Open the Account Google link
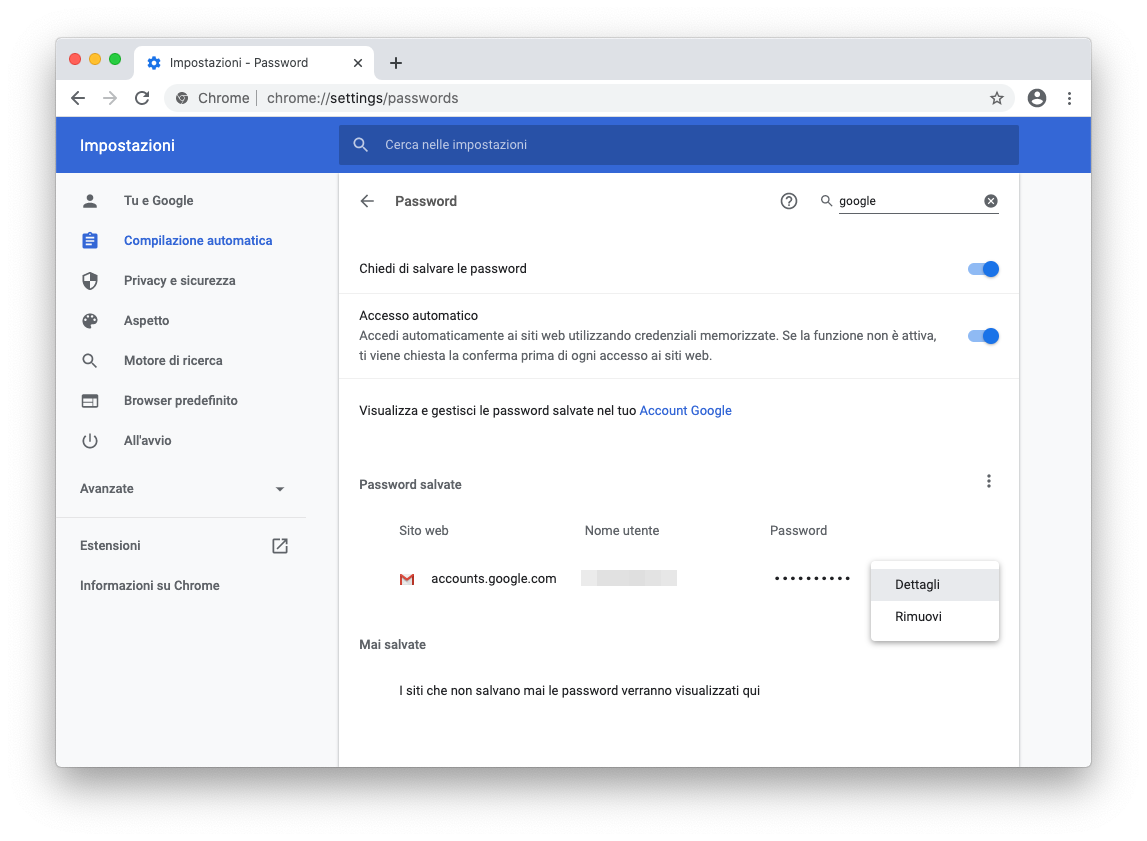Viewport: 1147px width, 841px height. (685, 411)
